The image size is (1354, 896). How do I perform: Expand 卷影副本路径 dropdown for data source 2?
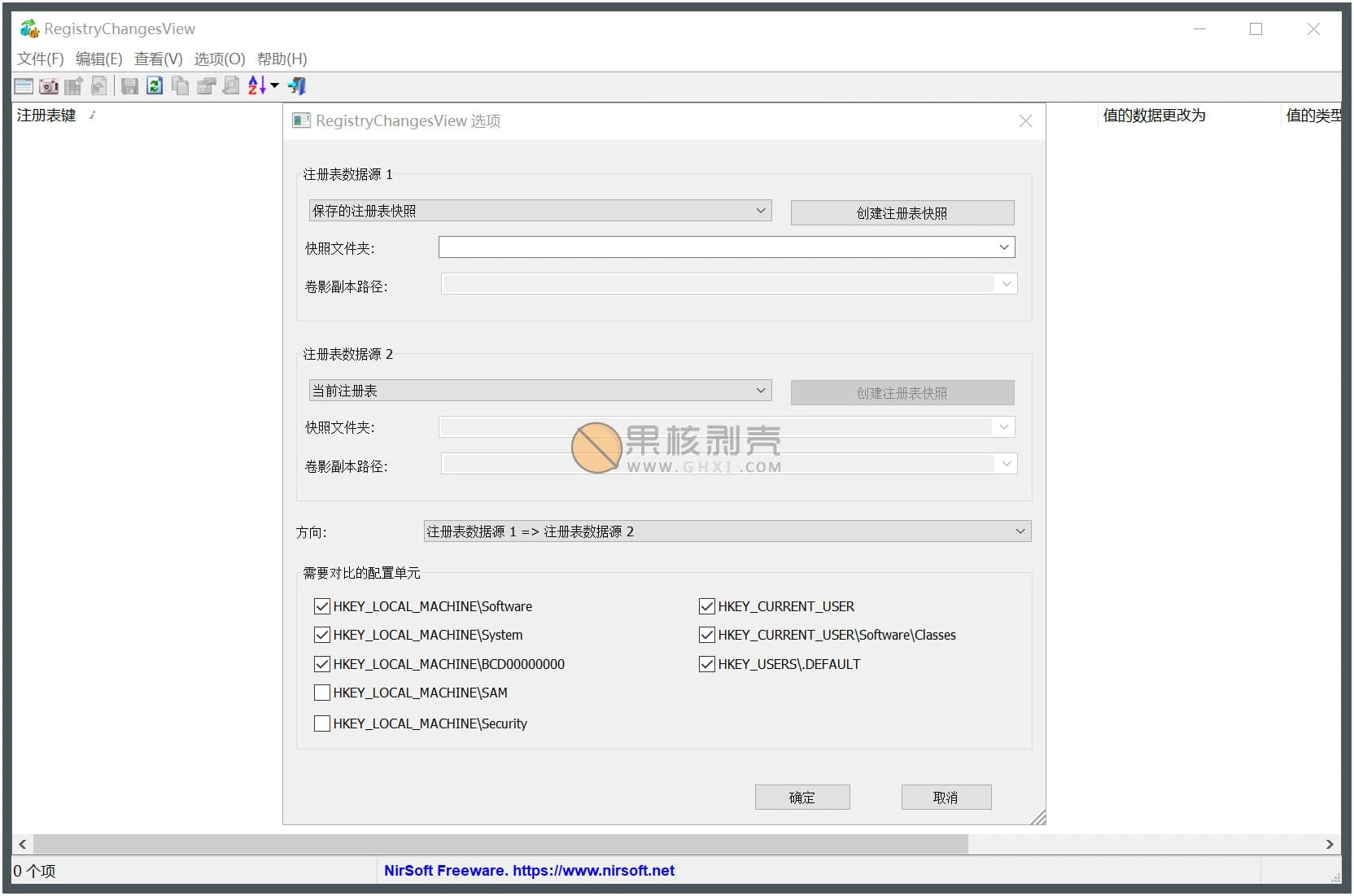[x=1007, y=464]
